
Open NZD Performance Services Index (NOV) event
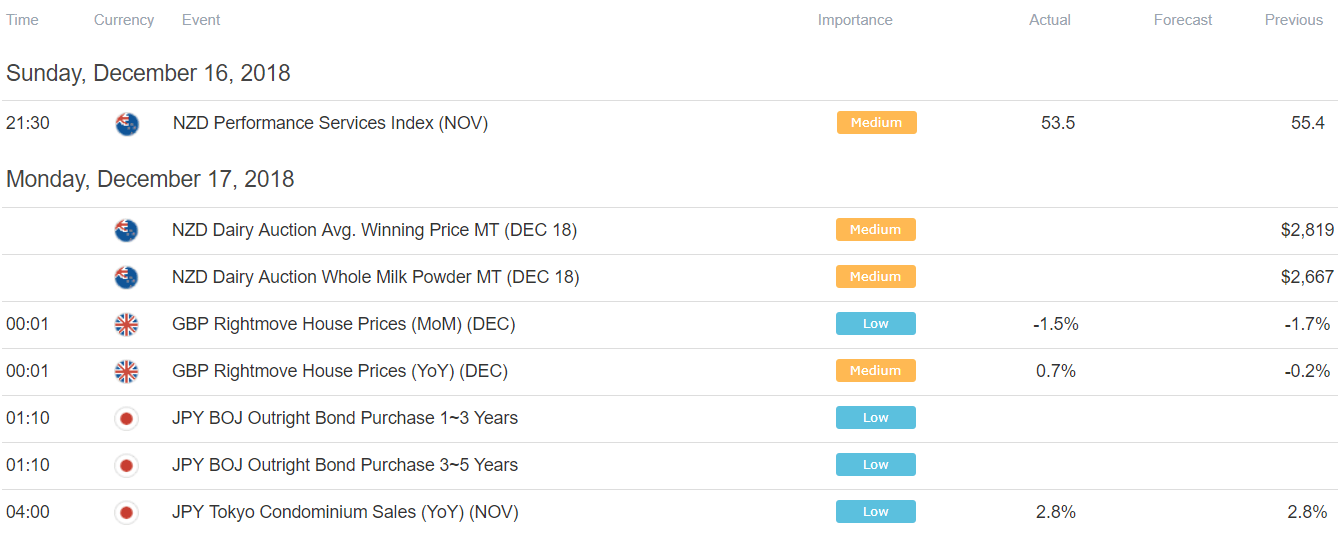click(x=330, y=124)
